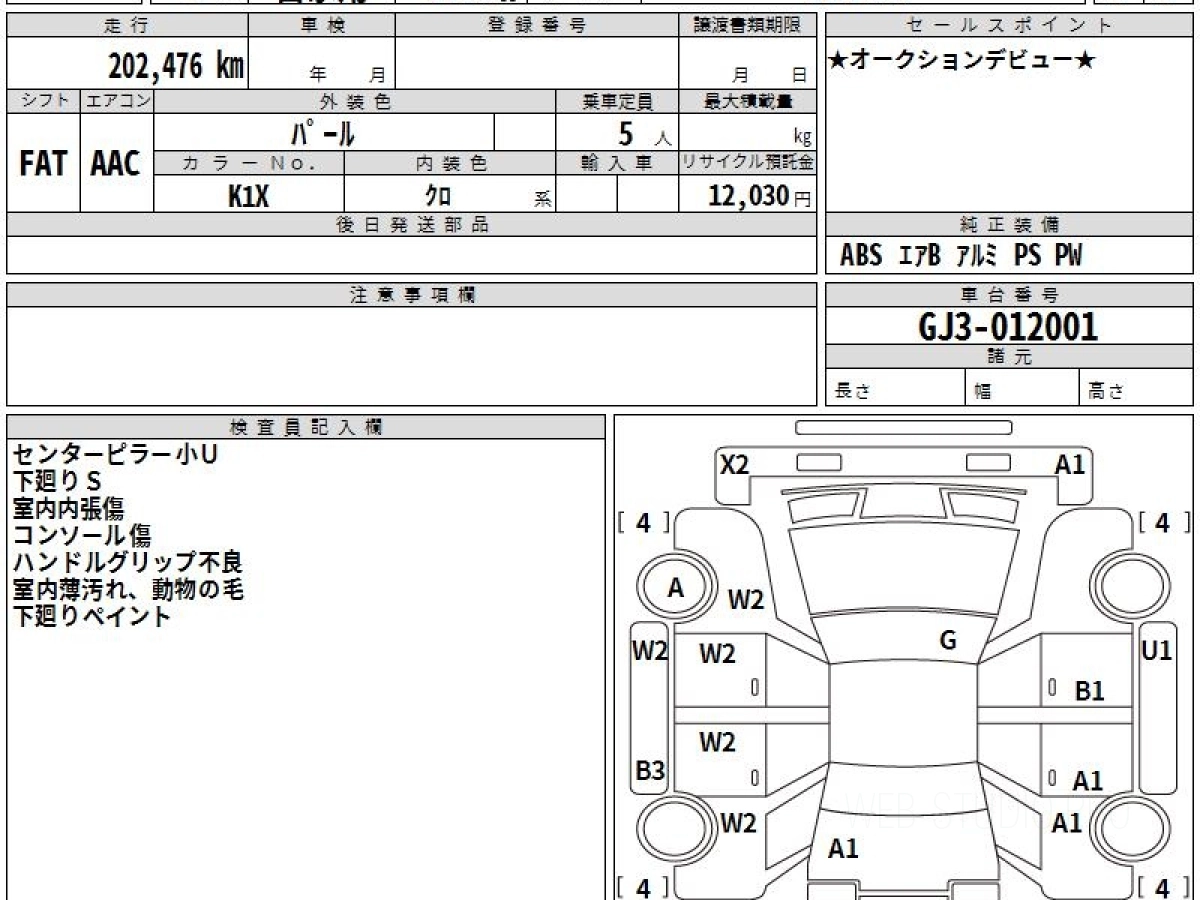Click the G mark on the windshield
Screen dimensions: 1200x900
(948, 641)
